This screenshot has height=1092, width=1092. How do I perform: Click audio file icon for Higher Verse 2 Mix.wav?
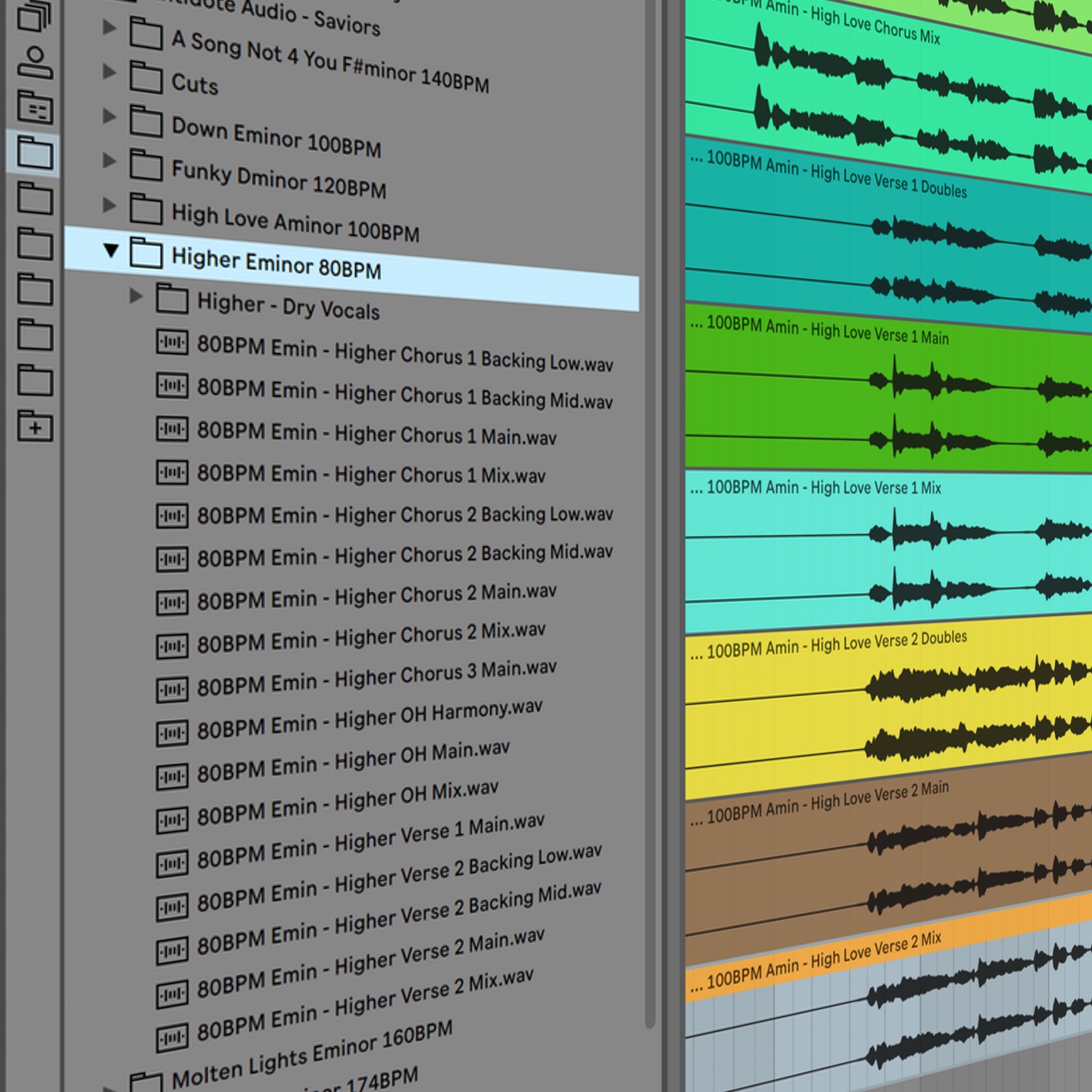click(172, 1037)
